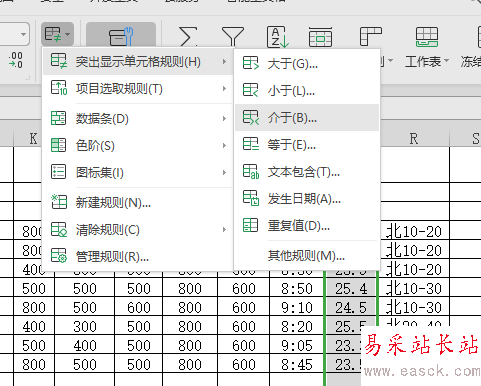Open the 工作表 dropdown arrow

point(447,61)
